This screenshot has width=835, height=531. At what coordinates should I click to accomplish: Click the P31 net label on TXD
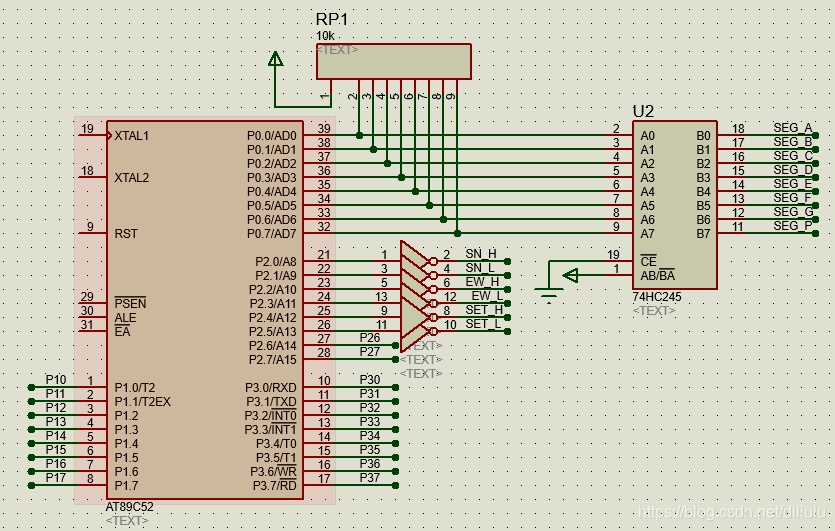pos(370,394)
